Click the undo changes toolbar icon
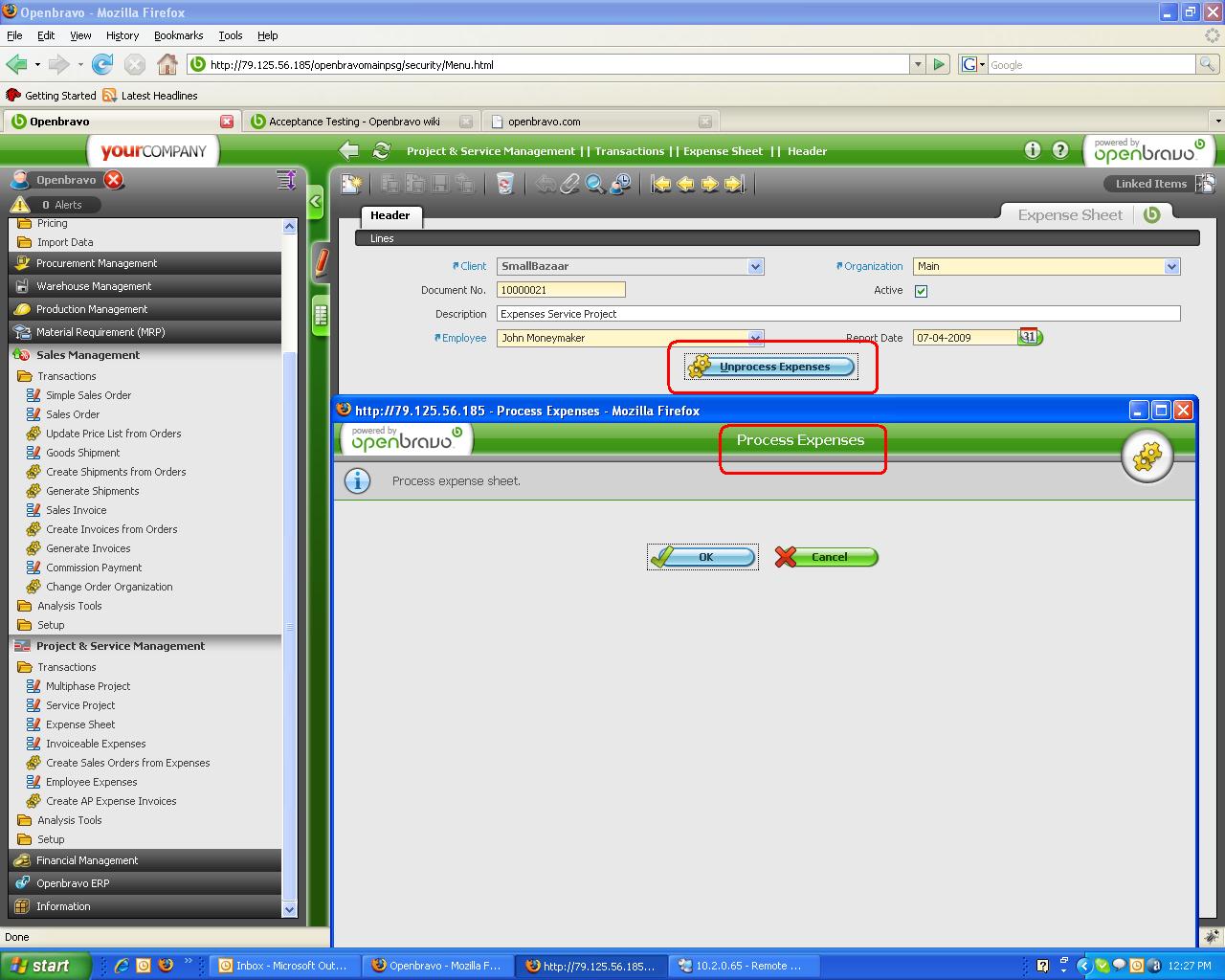Screen dimensions: 1225x980 coord(546,184)
